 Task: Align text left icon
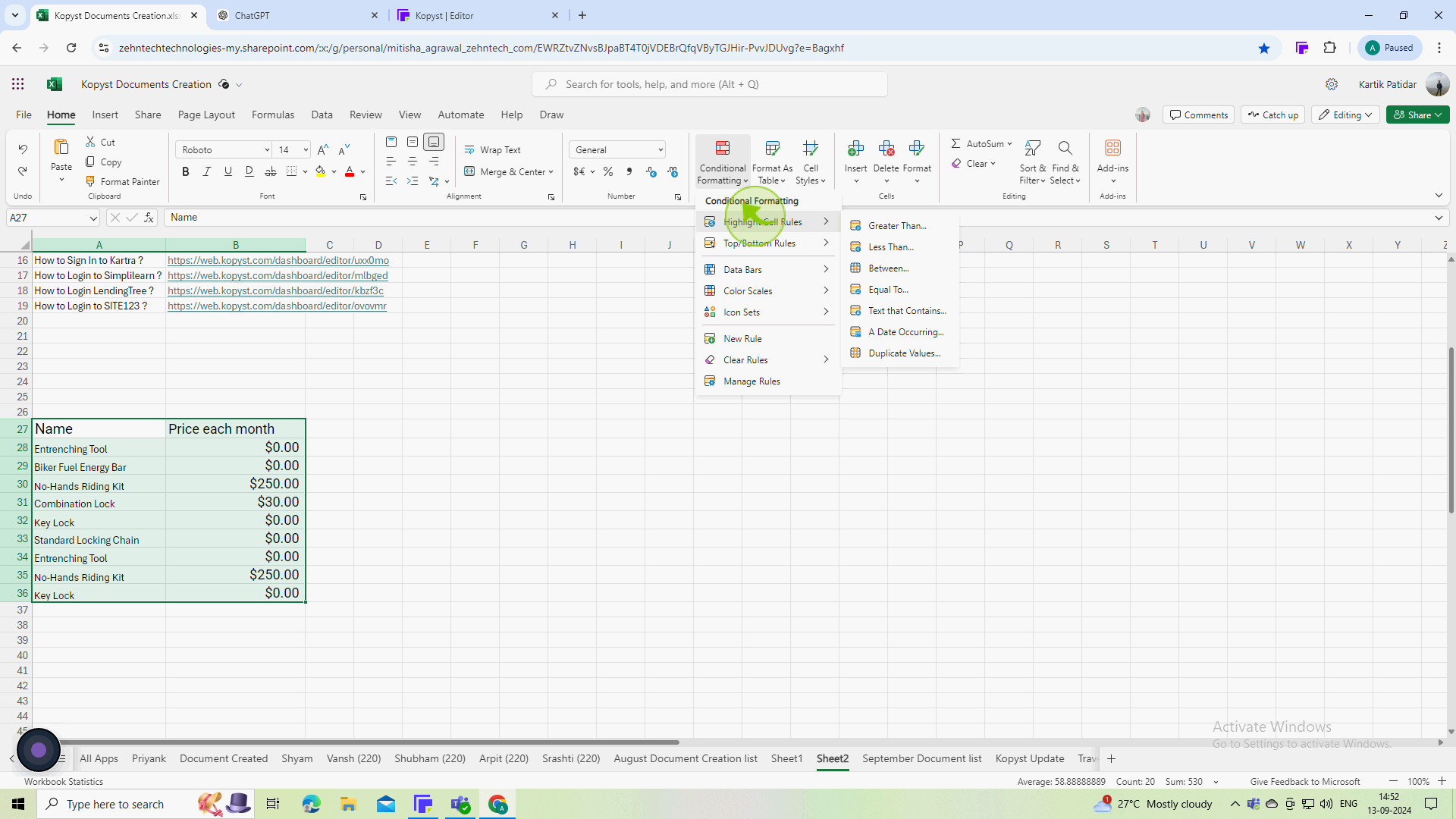(391, 161)
